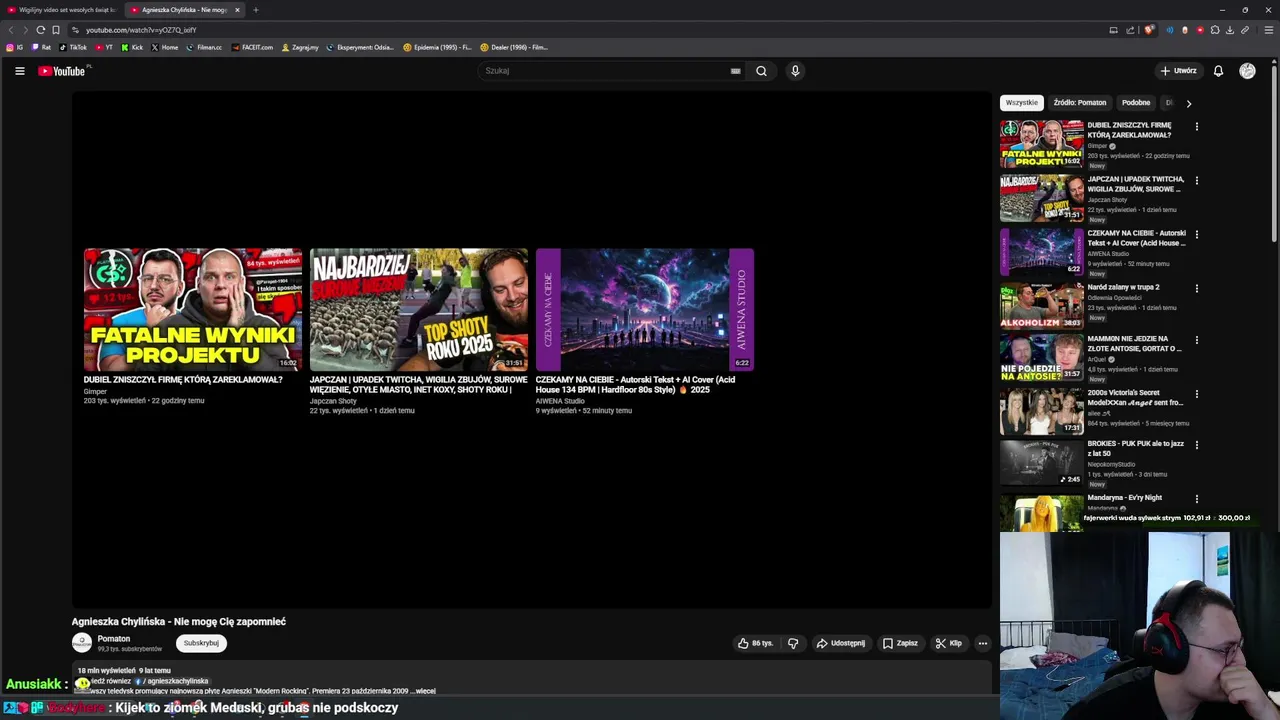Focus the Szukaj search field
This screenshot has width=1280, height=720.
click(605, 71)
